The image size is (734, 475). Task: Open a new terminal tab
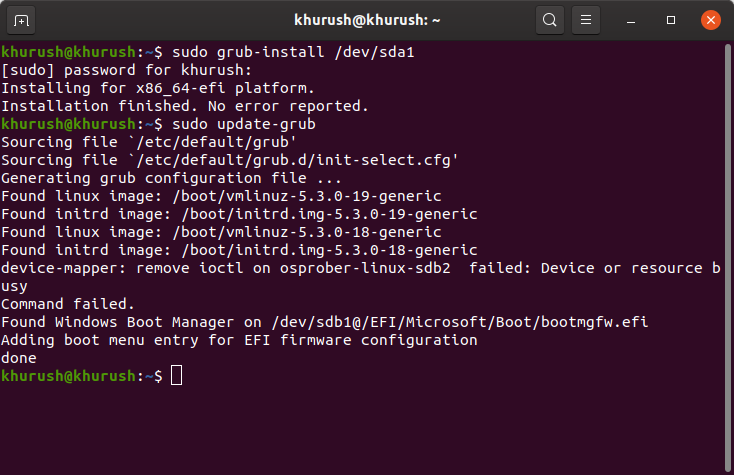pos(21,21)
